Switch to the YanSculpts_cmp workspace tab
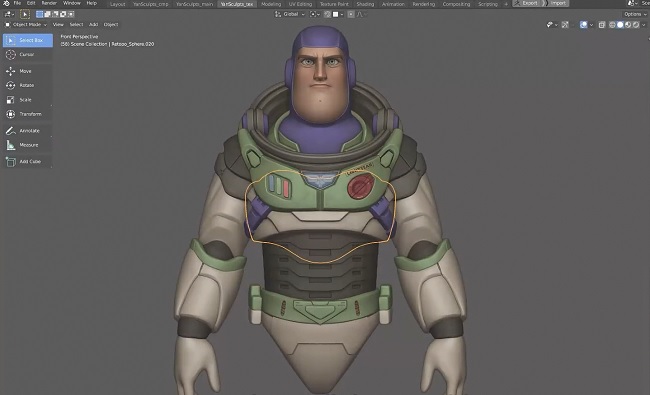 coord(150,4)
